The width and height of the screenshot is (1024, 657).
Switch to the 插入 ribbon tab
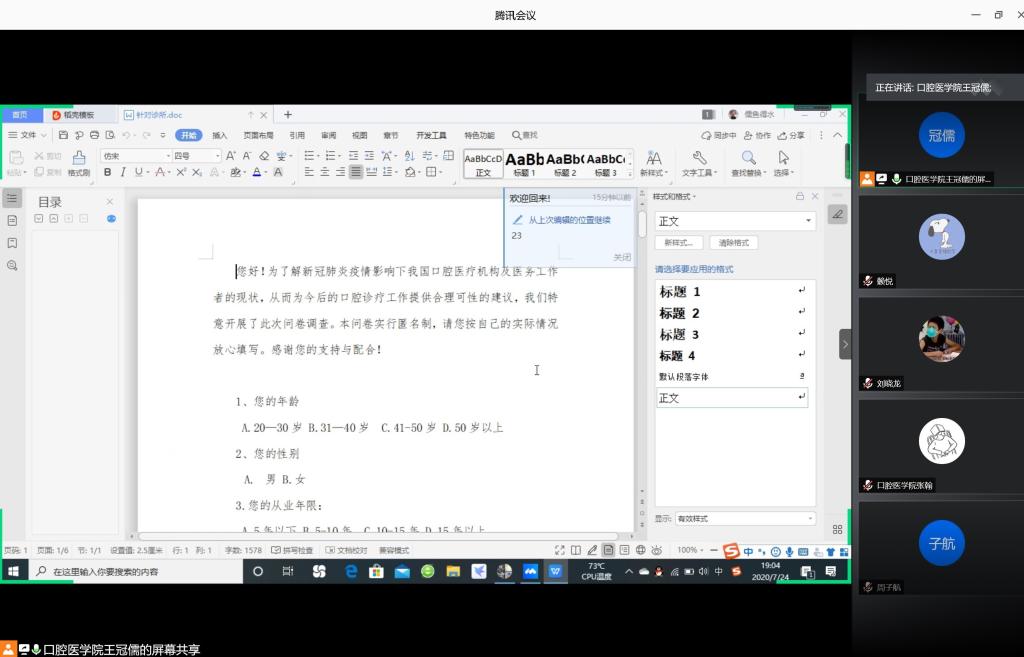tap(219, 135)
